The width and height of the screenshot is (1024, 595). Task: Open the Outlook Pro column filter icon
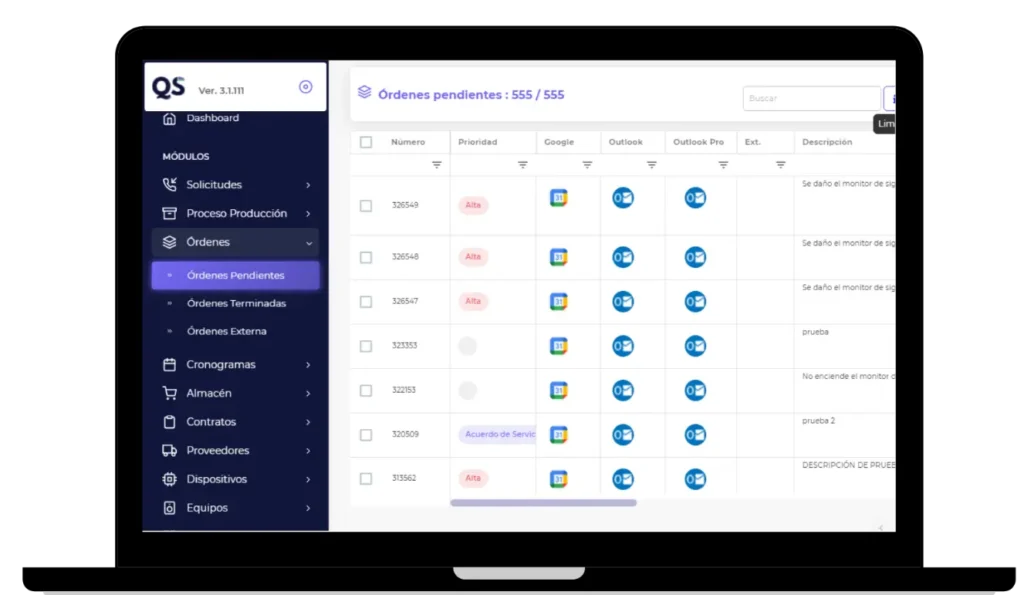tap(723, 165)
